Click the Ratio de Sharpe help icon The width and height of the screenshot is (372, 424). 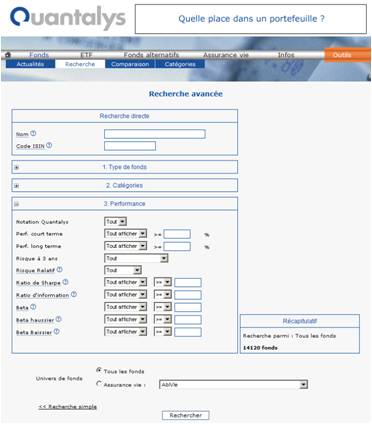point(66,282)
